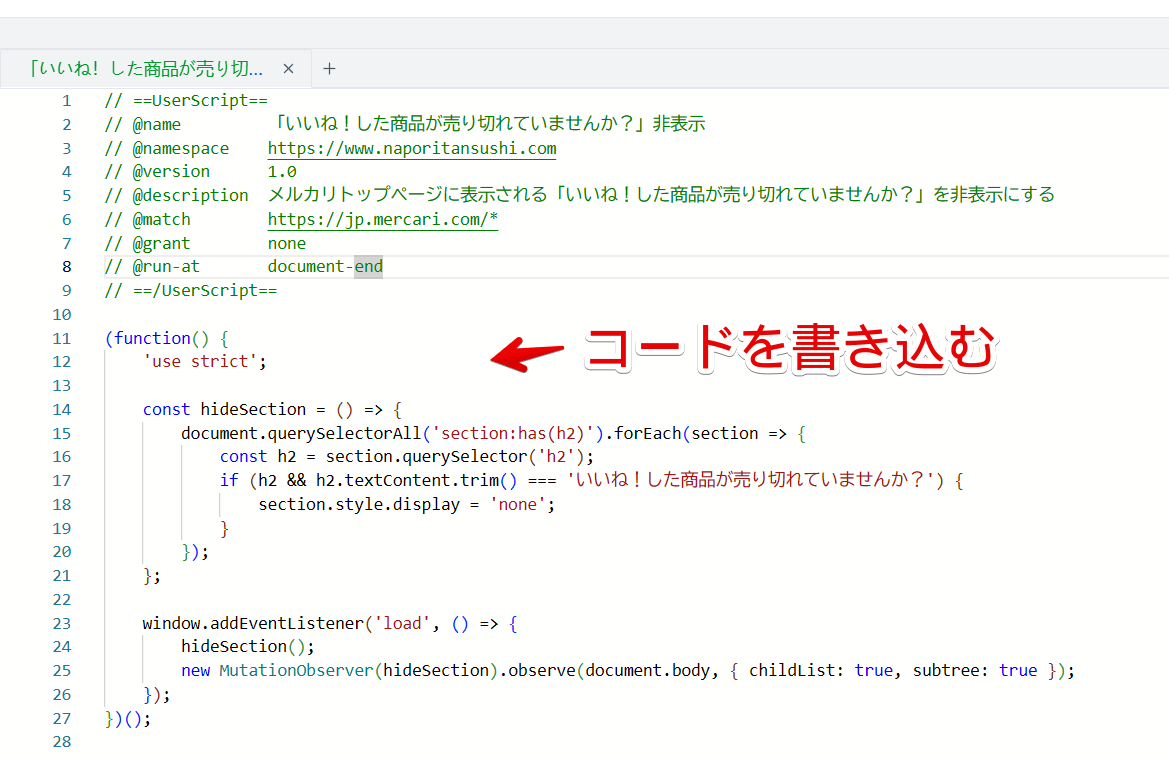Open a new script tab with plus icon
This screenshot has height=760, width=1169.
tap(329, 69)
